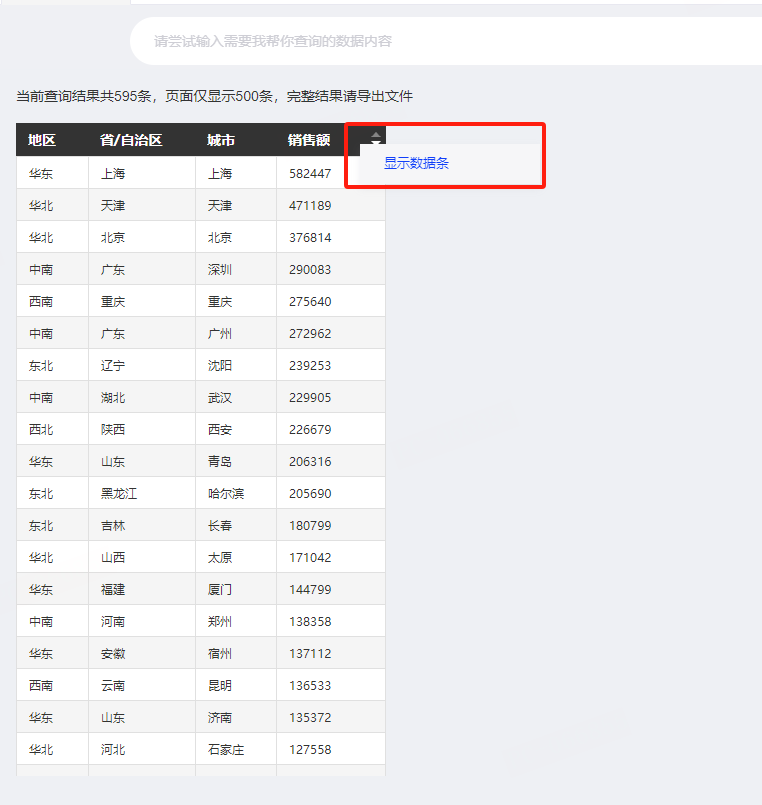This screenshot has height=805, width=762.
Task: Click the 销售额 column header
Action: tap(309, 140)
